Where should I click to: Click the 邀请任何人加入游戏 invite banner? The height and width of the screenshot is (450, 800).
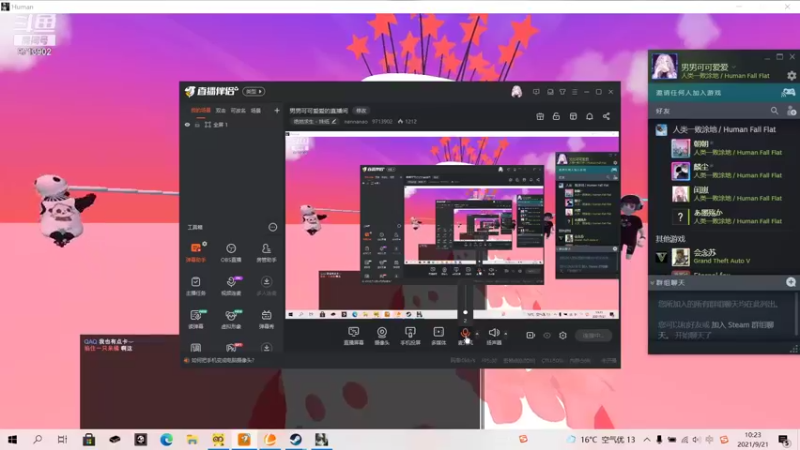coord(723,93)
